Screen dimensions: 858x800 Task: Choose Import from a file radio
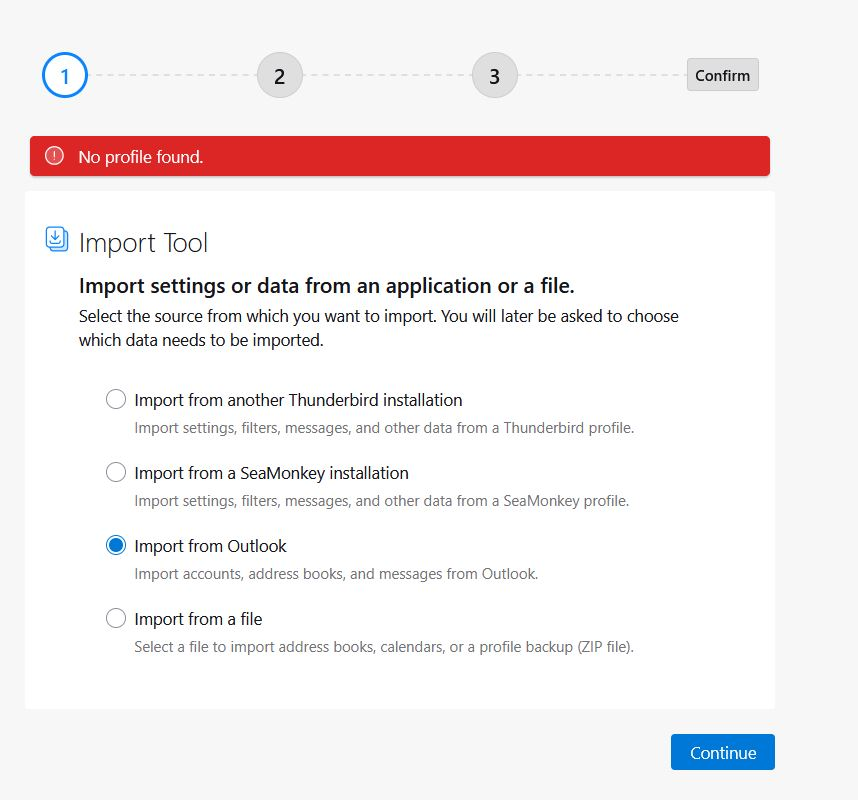click(115, 618)
